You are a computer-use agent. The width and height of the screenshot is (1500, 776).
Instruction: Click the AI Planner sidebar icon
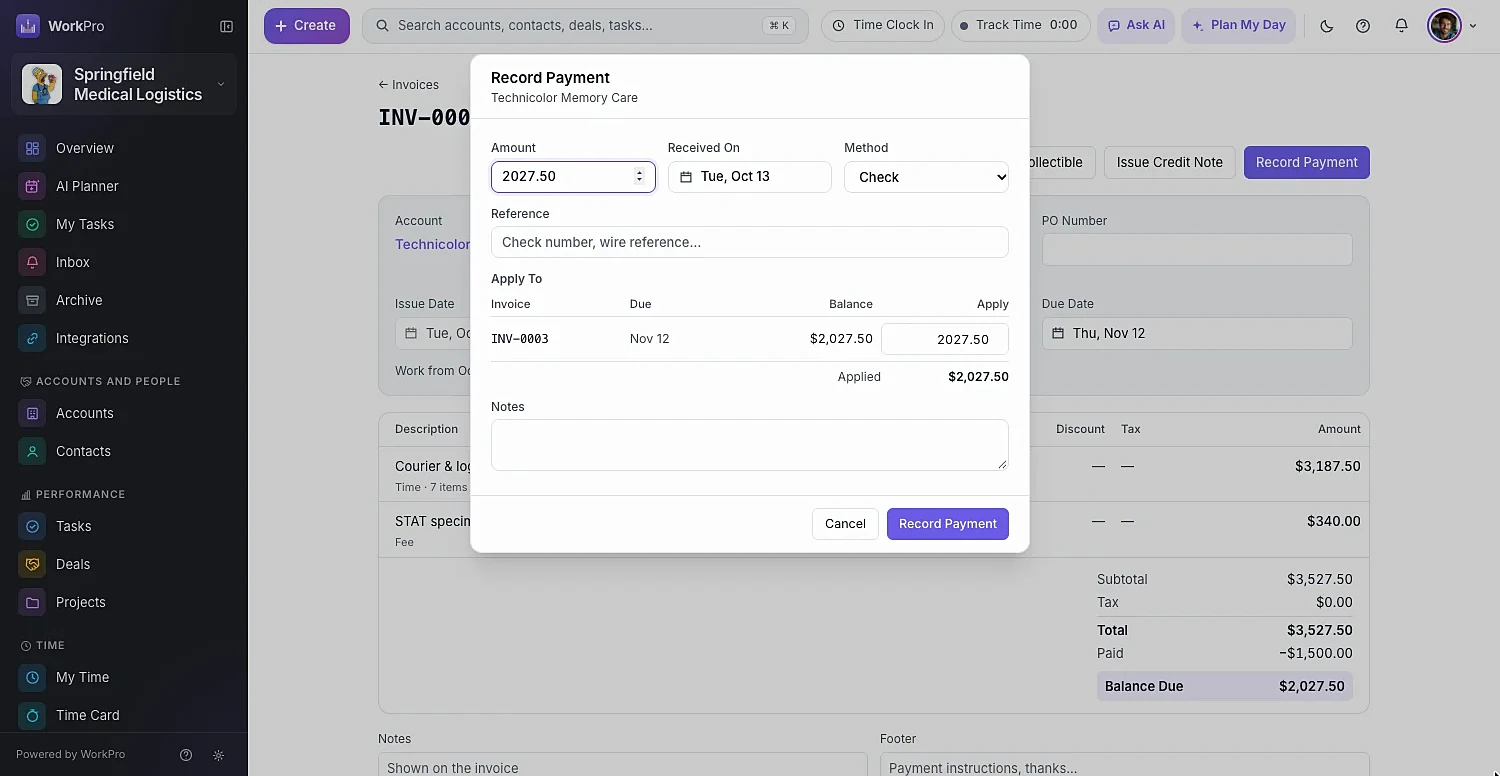tap(32, 186)
